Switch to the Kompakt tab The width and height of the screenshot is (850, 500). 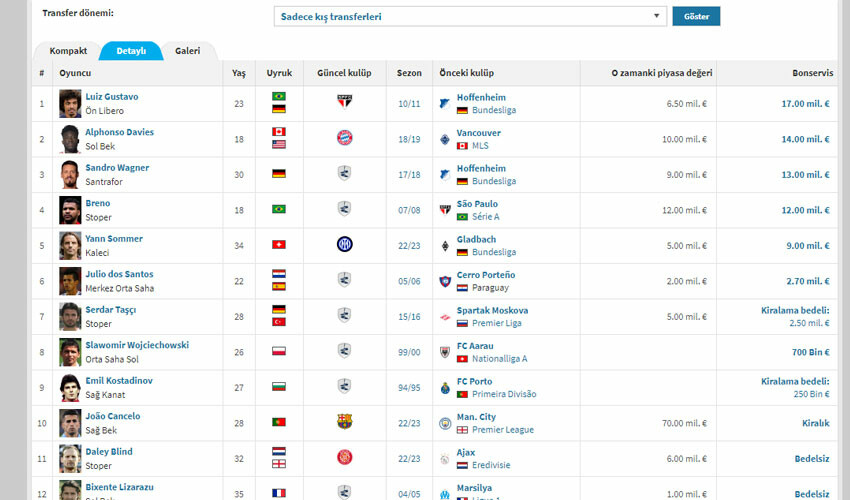pyautogui.click(x=66, y=50)
